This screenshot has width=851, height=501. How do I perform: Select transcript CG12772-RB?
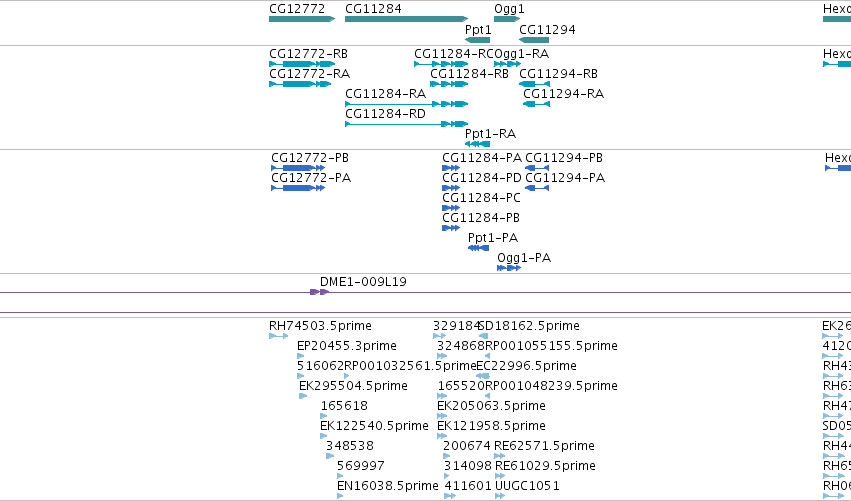302,64
